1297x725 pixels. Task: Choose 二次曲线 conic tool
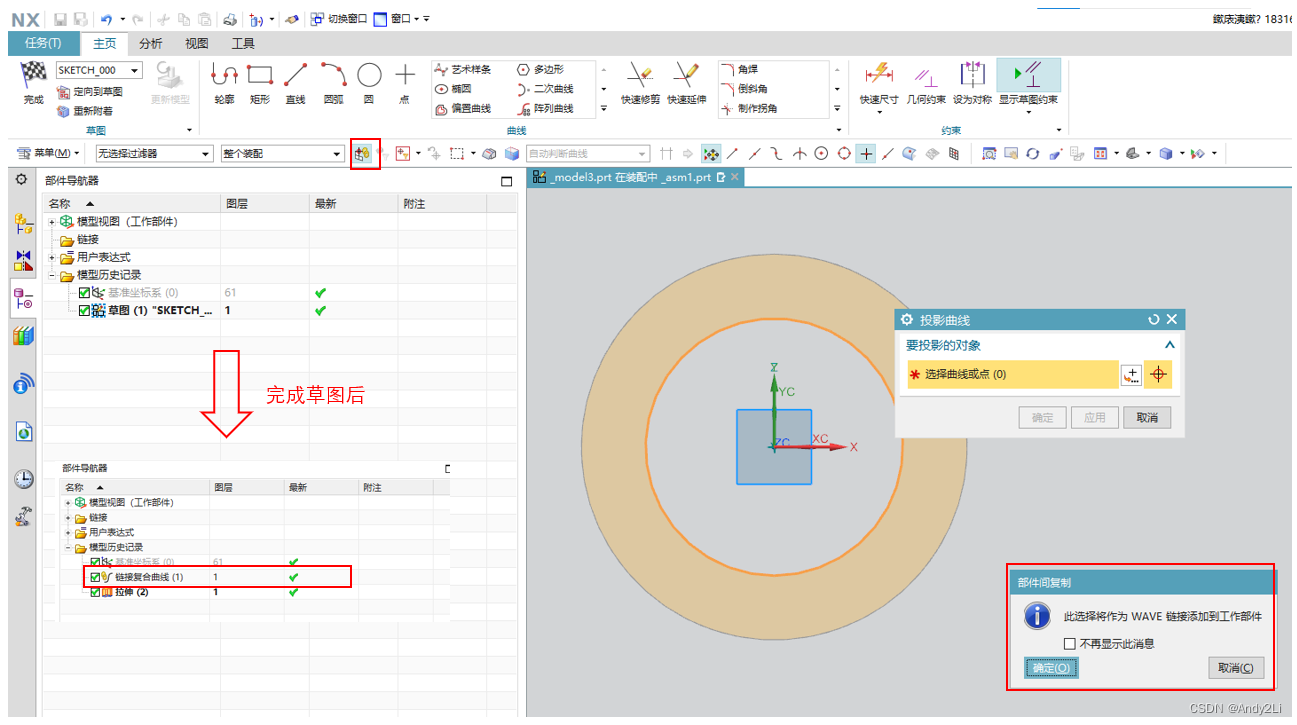click(x=546, y=89)
